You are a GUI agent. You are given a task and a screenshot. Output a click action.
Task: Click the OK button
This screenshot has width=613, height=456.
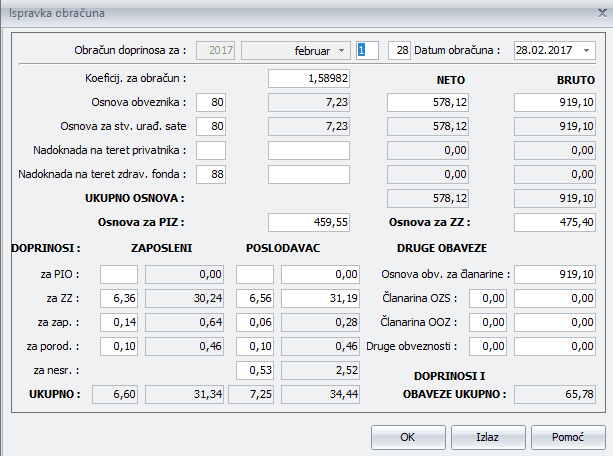tap(407, 437)
